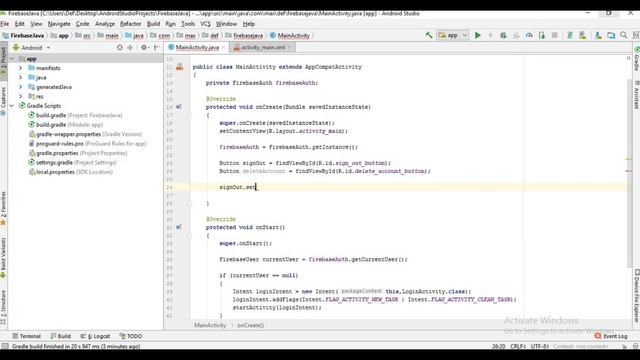
Task: Open the Gradle side tab on right edge
Action: click(636, 59)
